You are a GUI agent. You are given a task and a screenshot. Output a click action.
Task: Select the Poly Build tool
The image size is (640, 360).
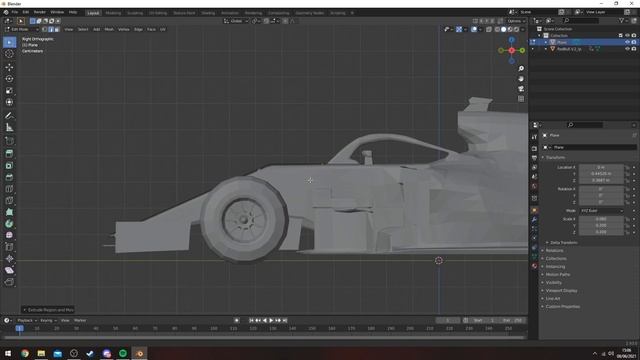(x=9, y=212)
